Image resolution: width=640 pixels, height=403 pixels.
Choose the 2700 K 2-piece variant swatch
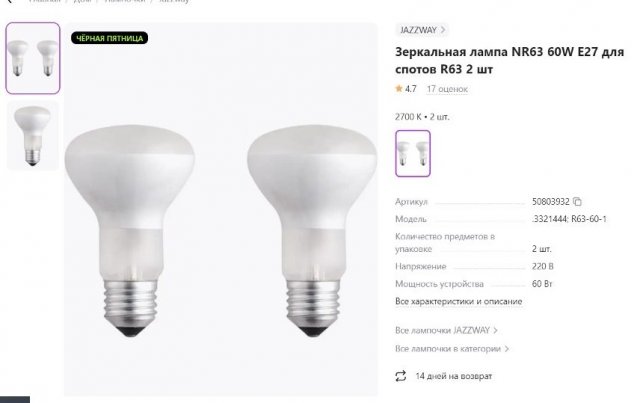411,152
